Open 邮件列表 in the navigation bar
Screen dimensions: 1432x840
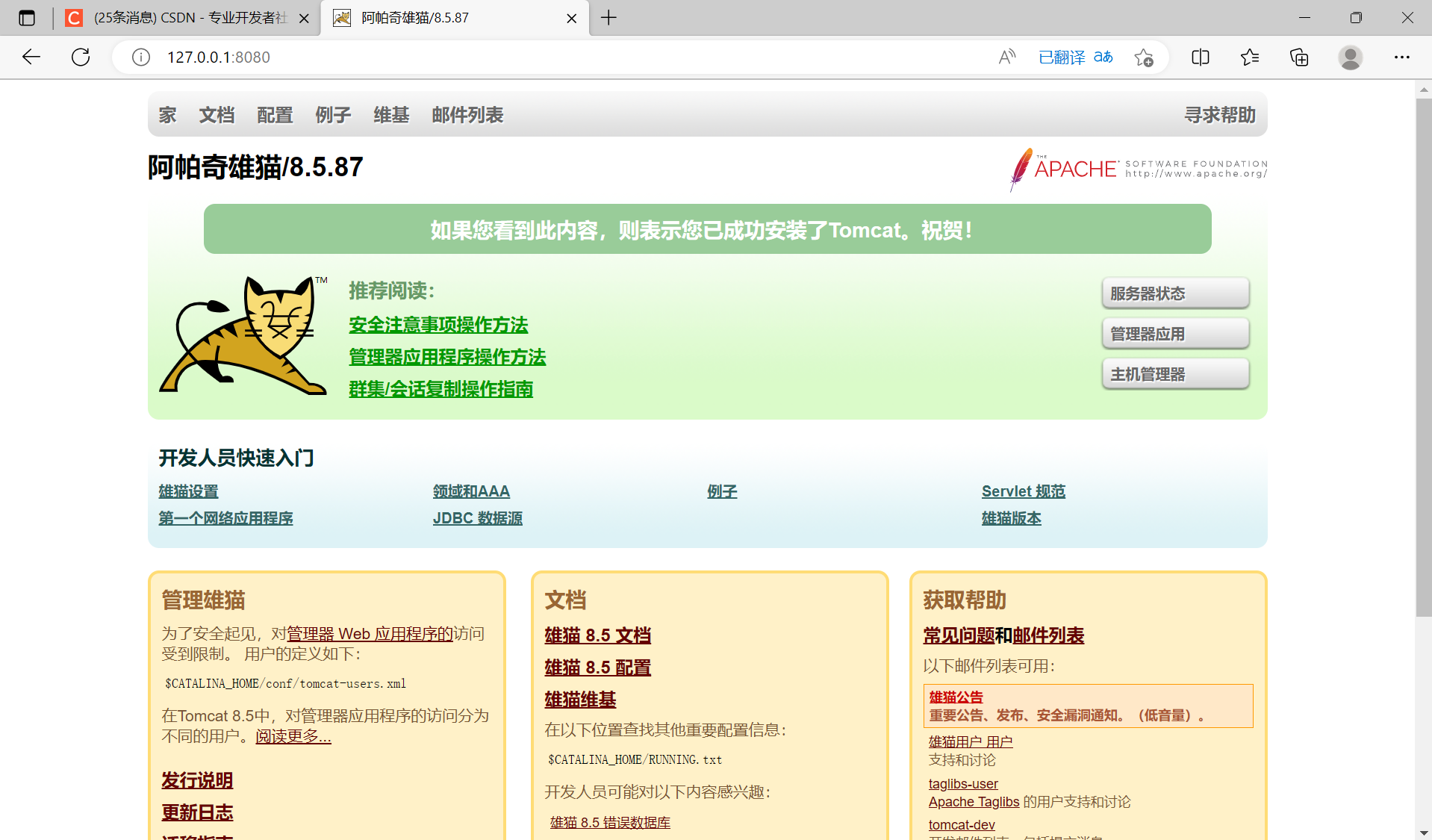[467, 115]
